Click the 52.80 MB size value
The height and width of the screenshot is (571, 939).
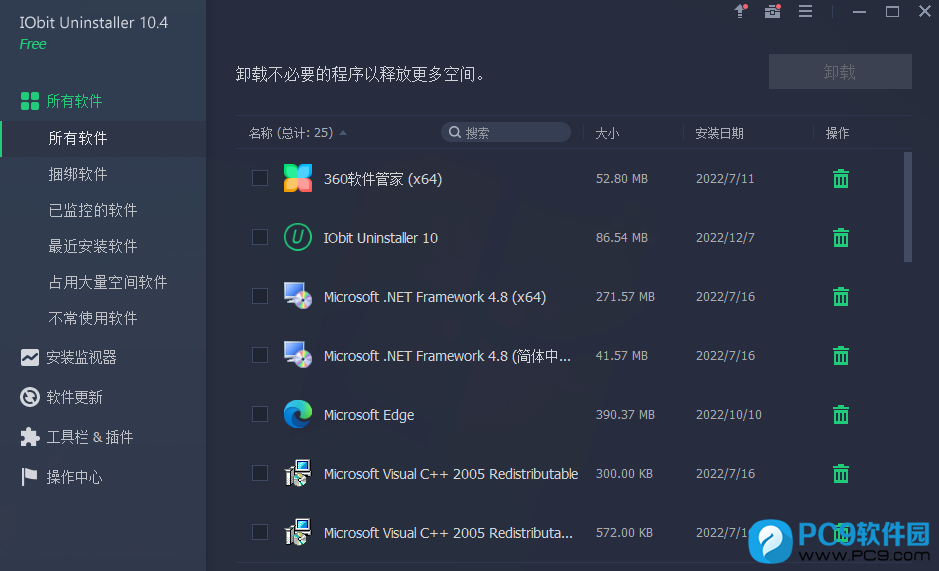[x=622, y=179]
